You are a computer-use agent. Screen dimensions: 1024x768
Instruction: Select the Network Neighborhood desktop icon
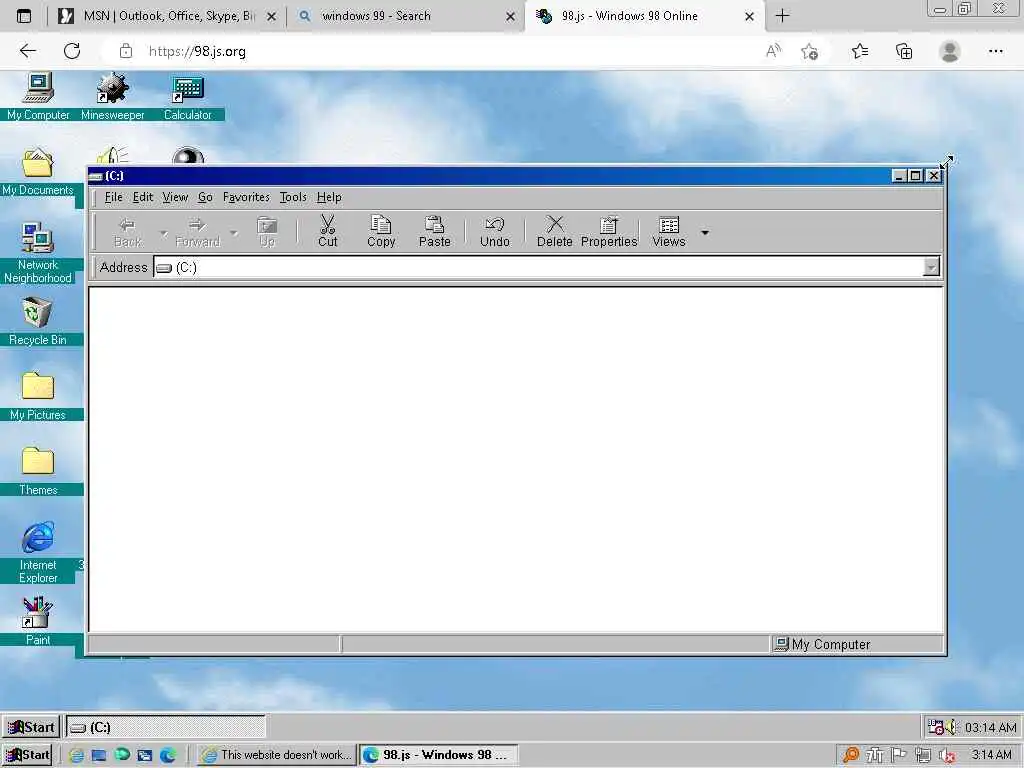point(38,253)
